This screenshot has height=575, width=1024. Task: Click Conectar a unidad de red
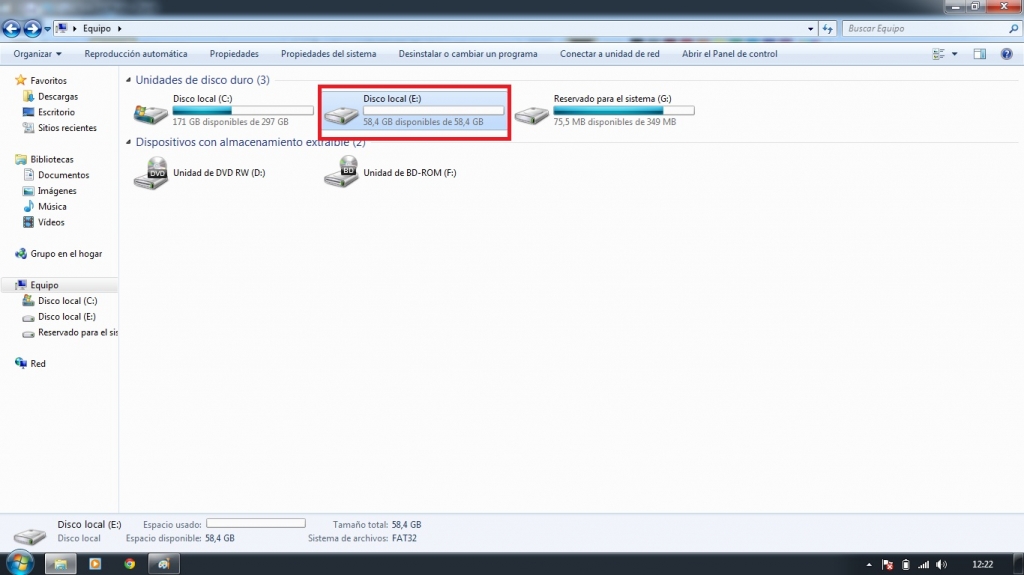[x=609, y=54]
